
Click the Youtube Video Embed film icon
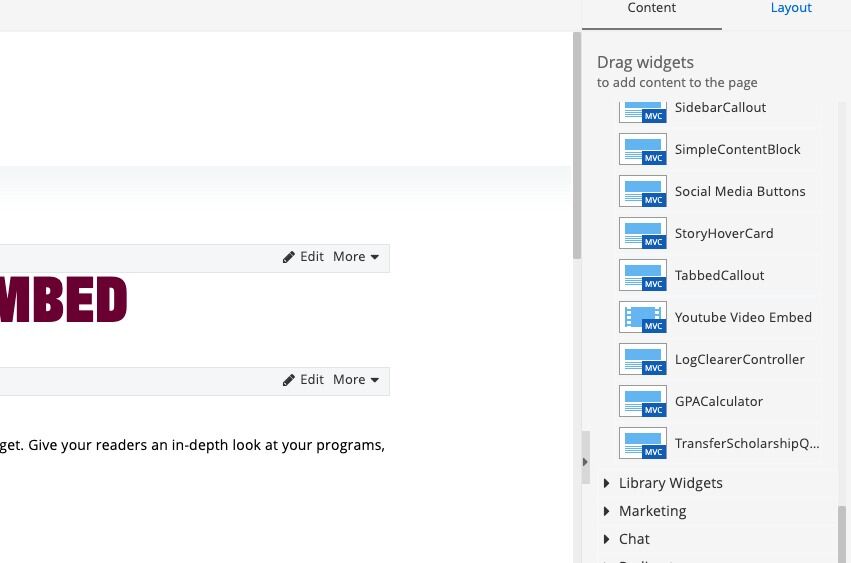[x=643, y=317]
